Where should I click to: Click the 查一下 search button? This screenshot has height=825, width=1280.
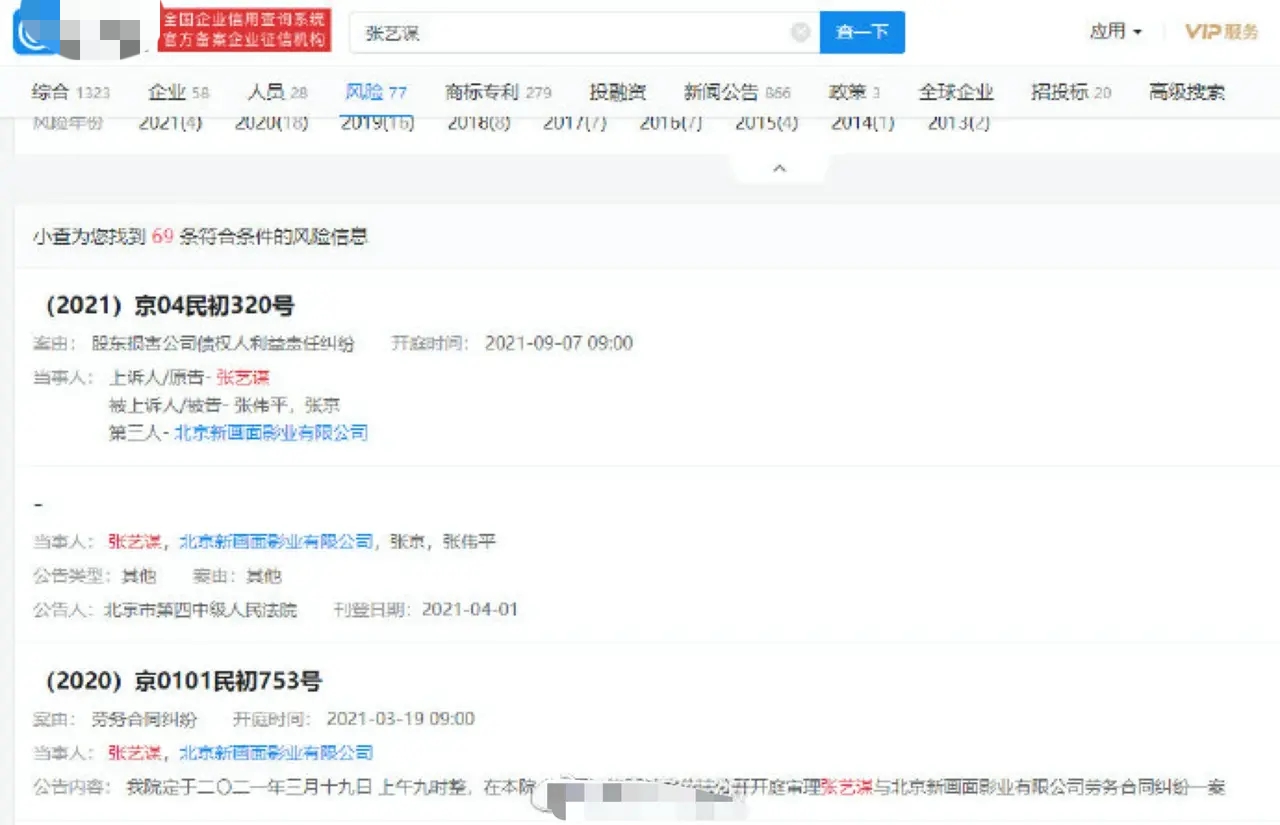click(x=862, y=32)
